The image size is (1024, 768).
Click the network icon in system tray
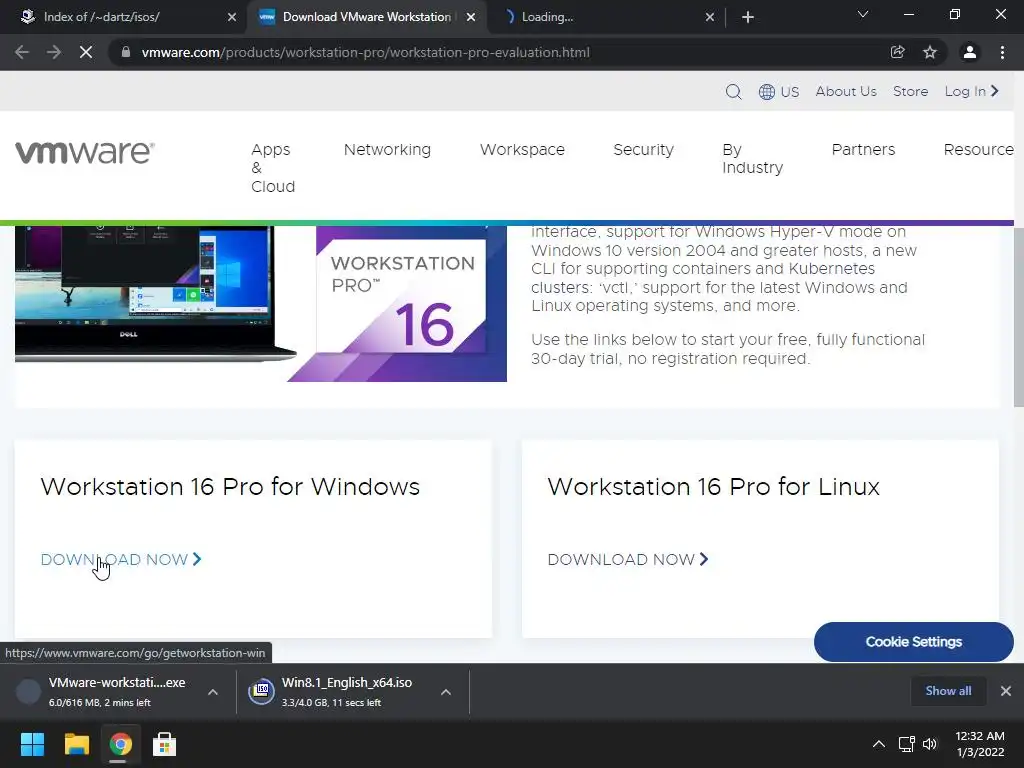pos(906,744)
